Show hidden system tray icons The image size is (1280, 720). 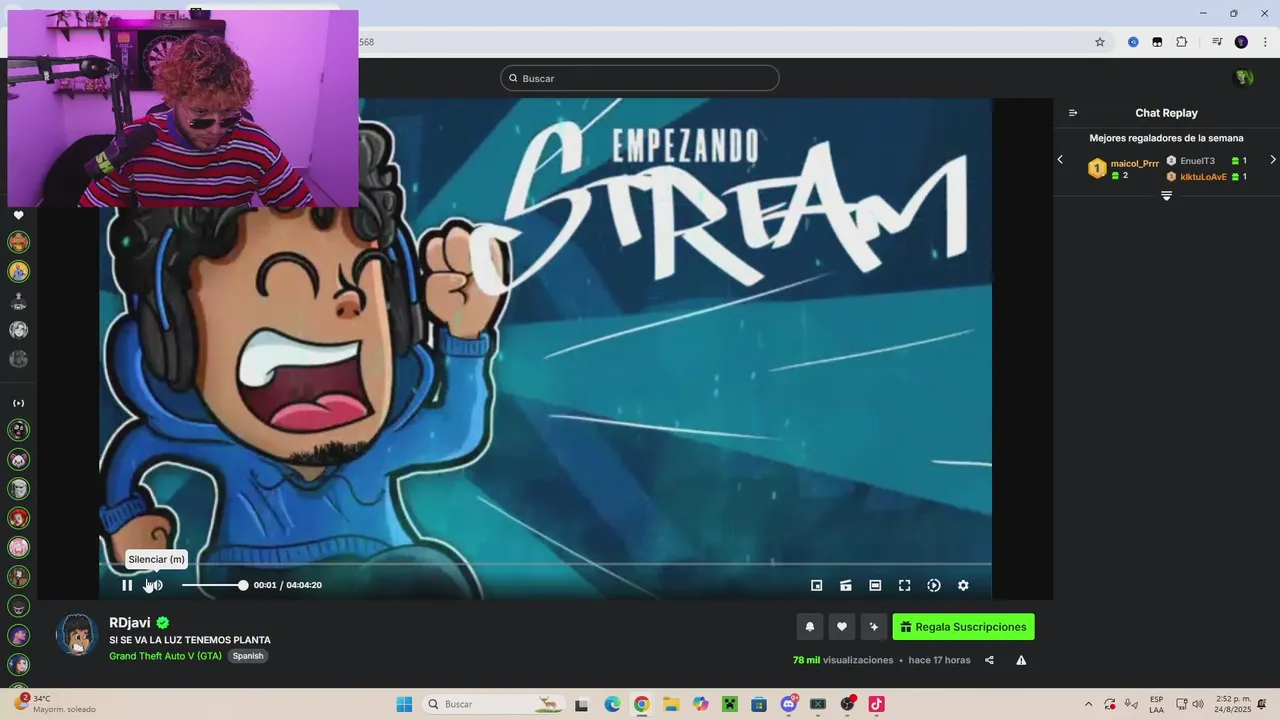pos(1089,704)
